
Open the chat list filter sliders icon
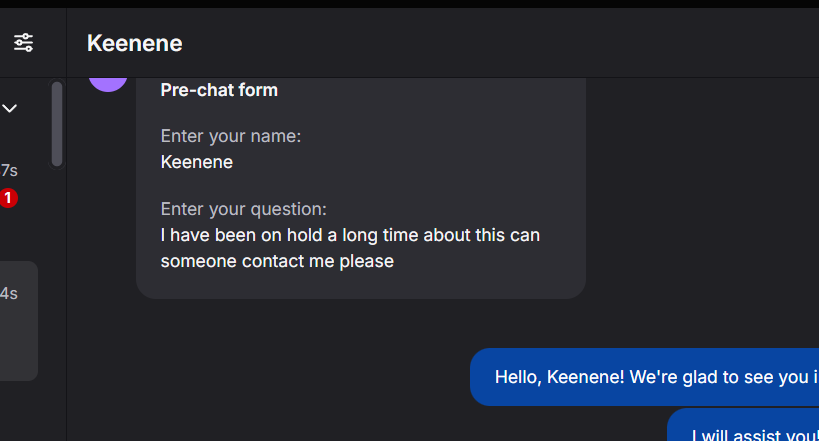tap(24, 43)
